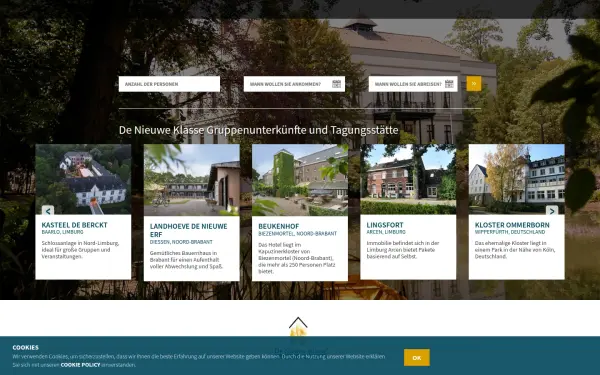Screen dimensions: 600x375
Task: Open the Kloster Ommerborn title link
Action: tap(512, 225)
